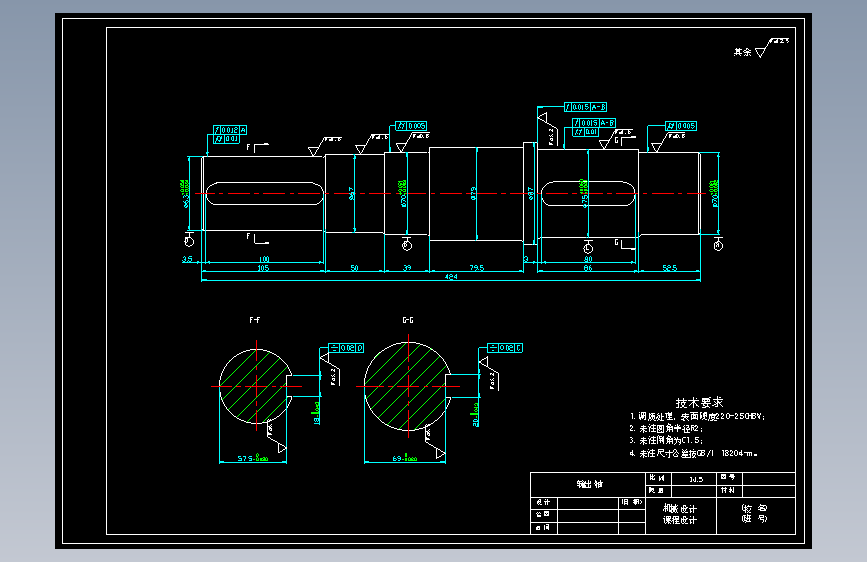
Task: Select the 0.012 A runout tolerance frame
Action: coord(230,130)
